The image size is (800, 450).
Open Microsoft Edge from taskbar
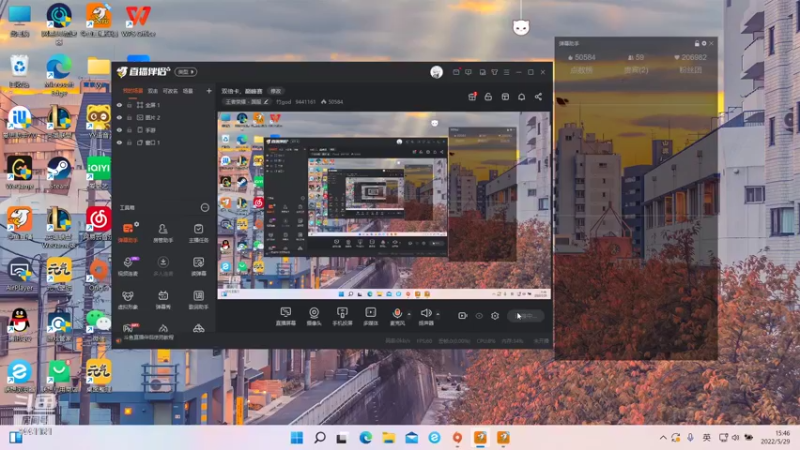(365, 437)
